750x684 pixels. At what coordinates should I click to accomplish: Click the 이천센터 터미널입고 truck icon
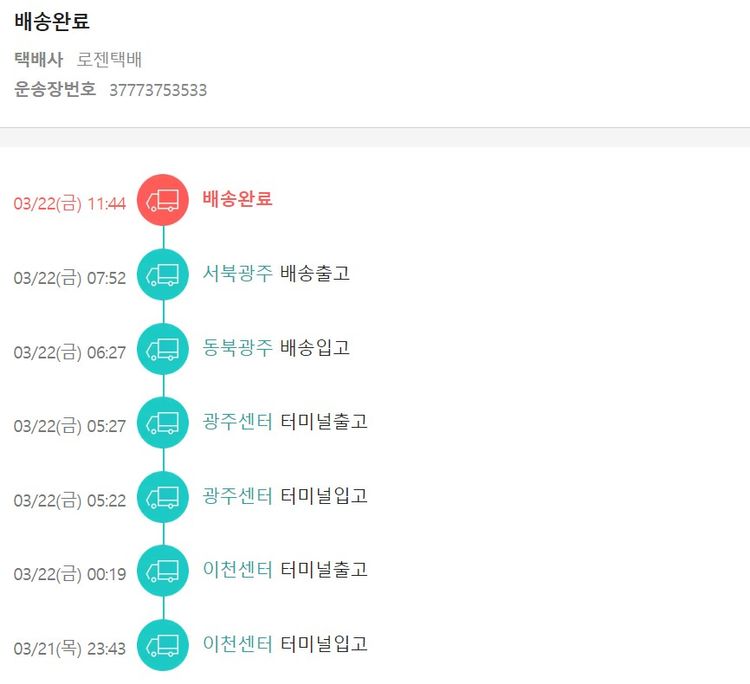click(163, 645)
